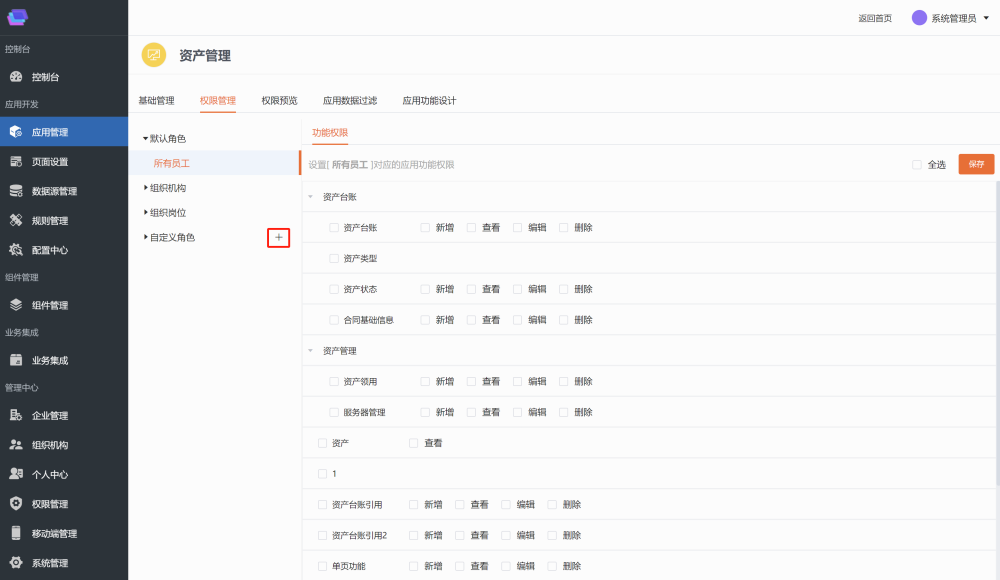
Task: Open 页面设置 via its sidebar icon
Action: pyautogui.click(x=16, y=162)
